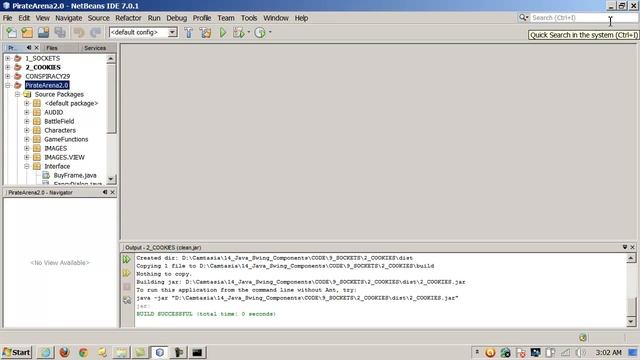Open the Team menu

pyautogui.click(x=226, y=18)
